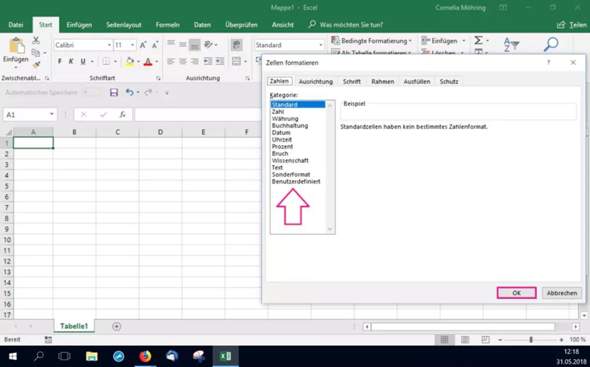Toggle italic formatting (K)
This screenshot has width=590, height=367.
71,61
